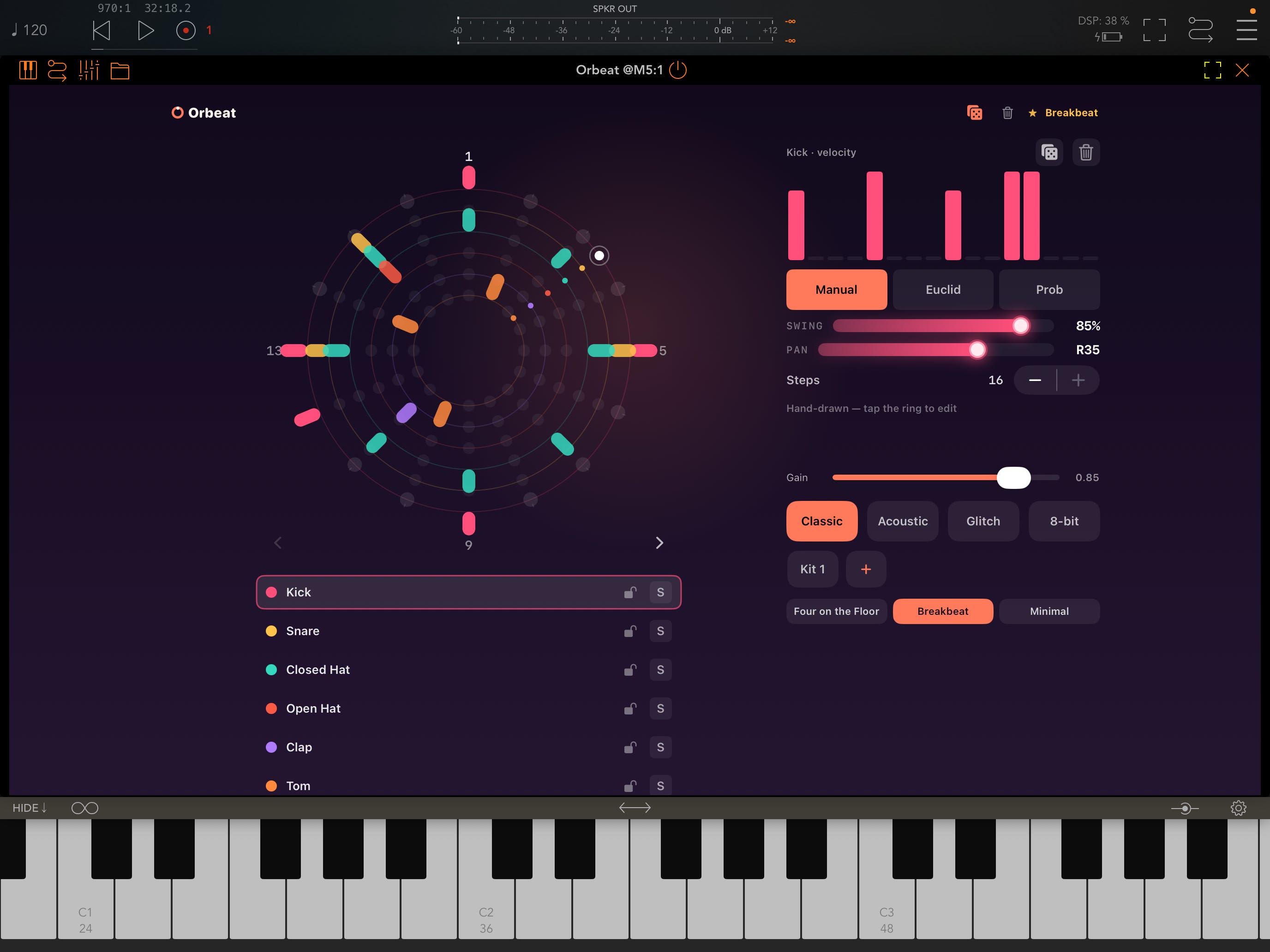Rewind transport to the start
Viewport: 1270px width, 952px height.
click(x=101, y=30)
